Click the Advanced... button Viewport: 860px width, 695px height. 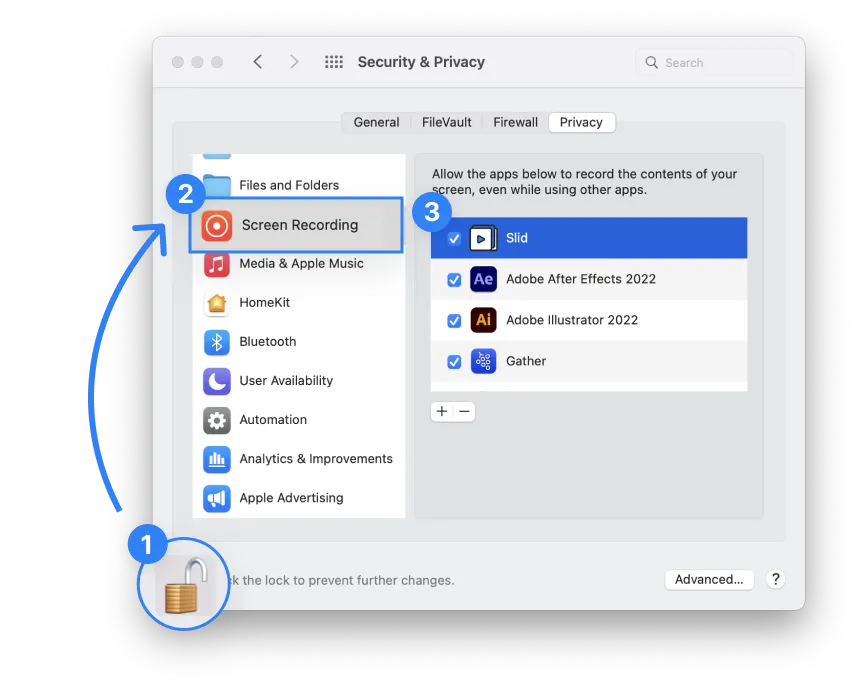tap(709, 579)
